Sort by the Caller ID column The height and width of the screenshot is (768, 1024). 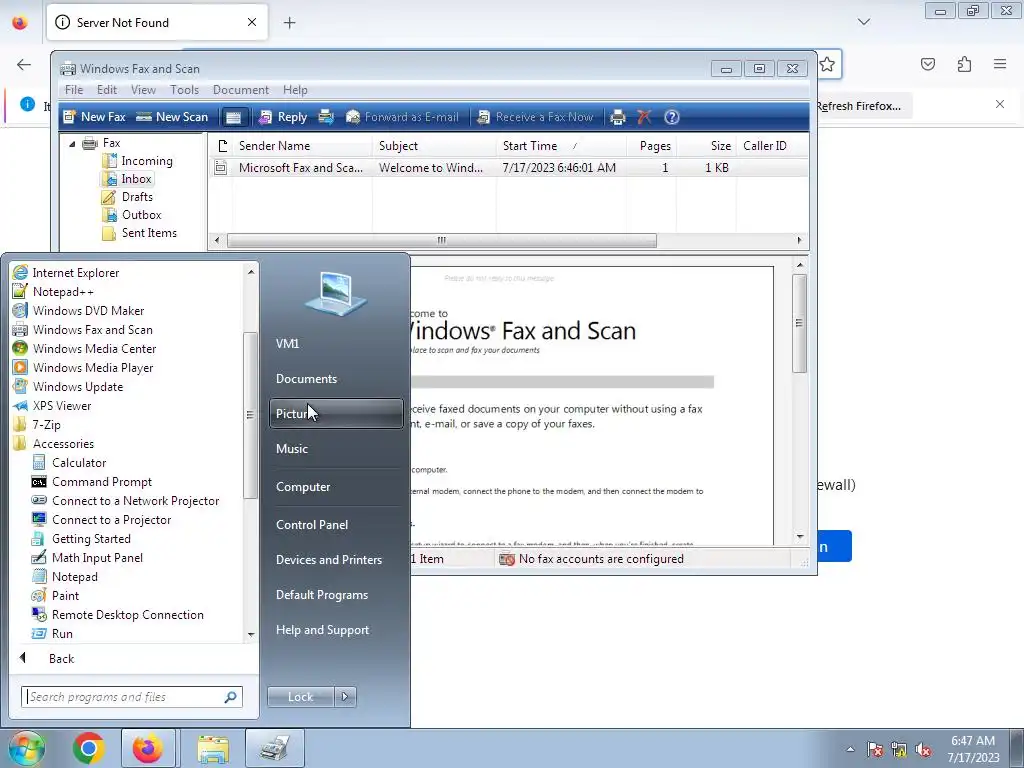(x=773, y=146)
